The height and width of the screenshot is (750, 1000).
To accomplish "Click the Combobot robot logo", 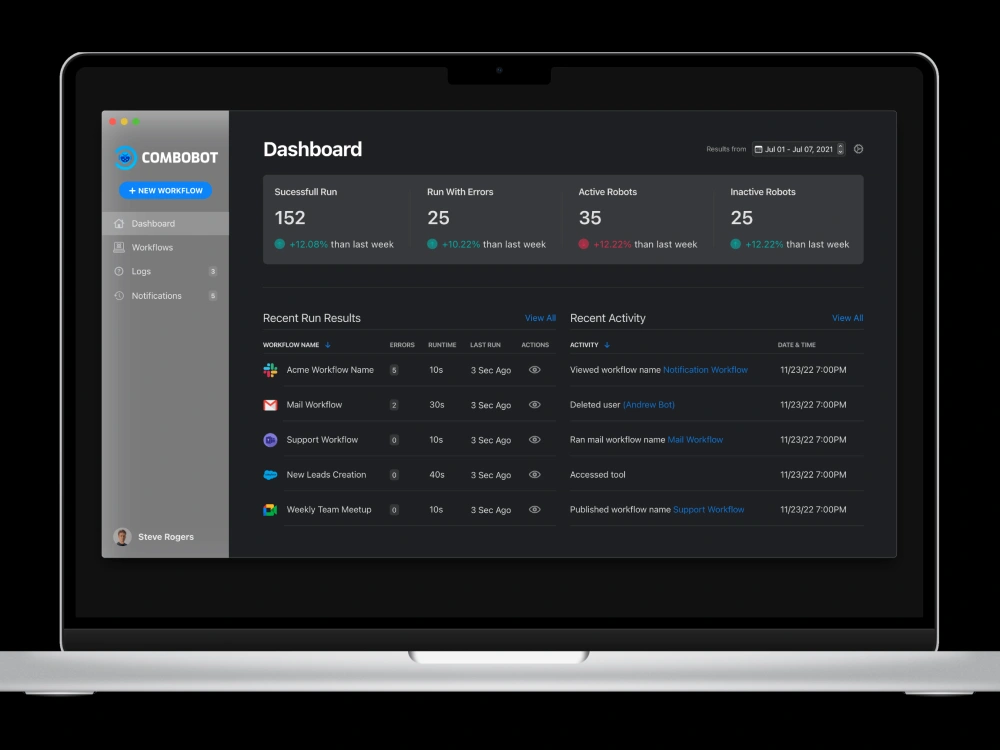I will pos(124,157).
